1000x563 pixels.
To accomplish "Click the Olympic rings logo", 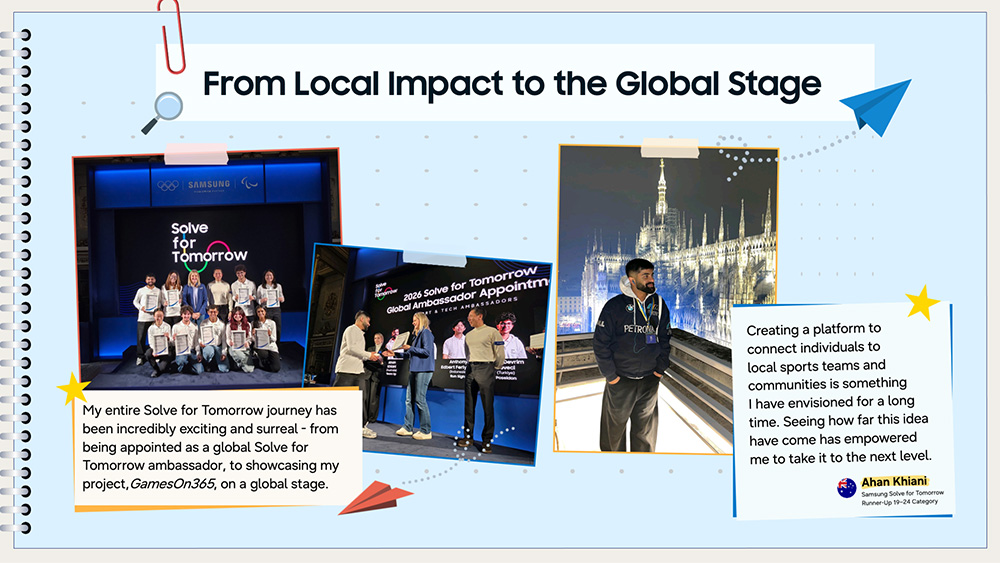I will 168,186.
